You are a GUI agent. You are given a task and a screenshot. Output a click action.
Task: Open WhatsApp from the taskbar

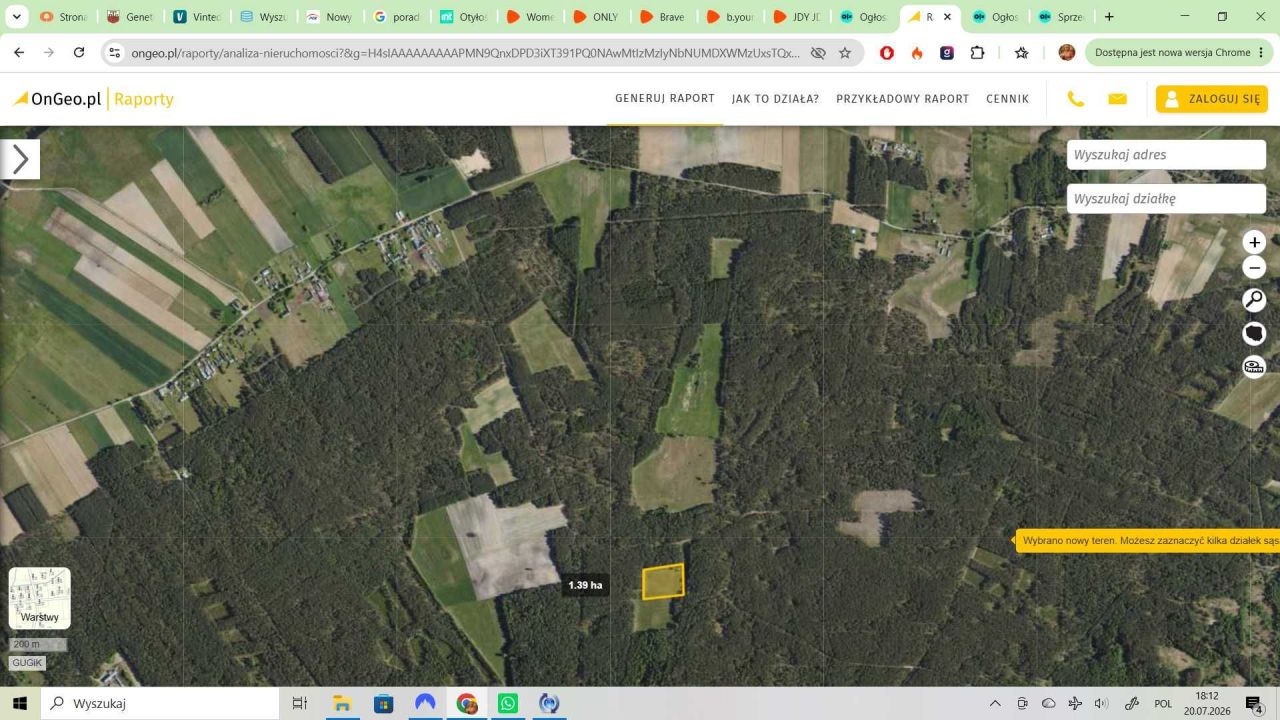tap(508, 703)
